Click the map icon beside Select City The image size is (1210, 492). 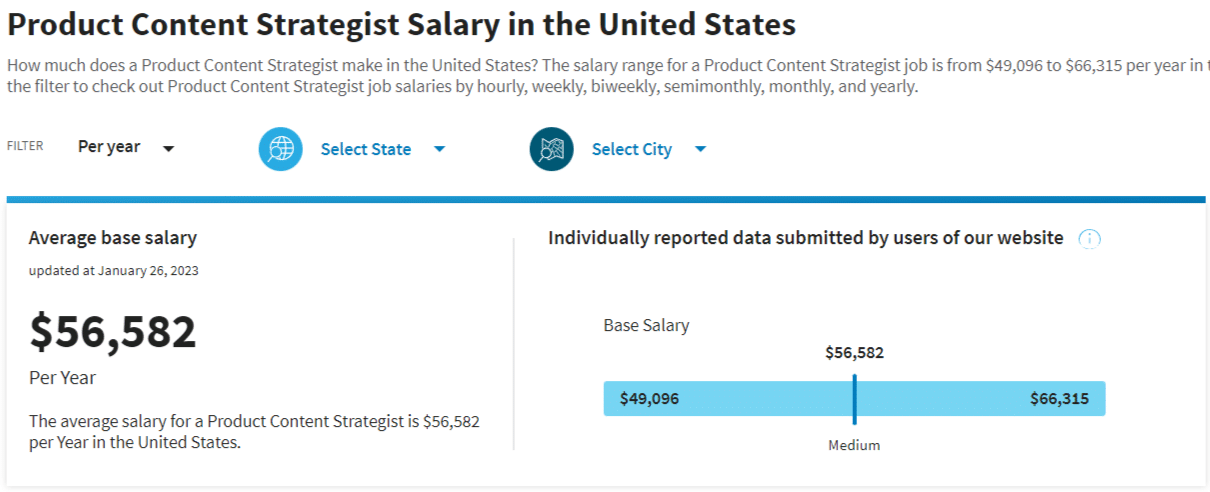click(551, 149)
